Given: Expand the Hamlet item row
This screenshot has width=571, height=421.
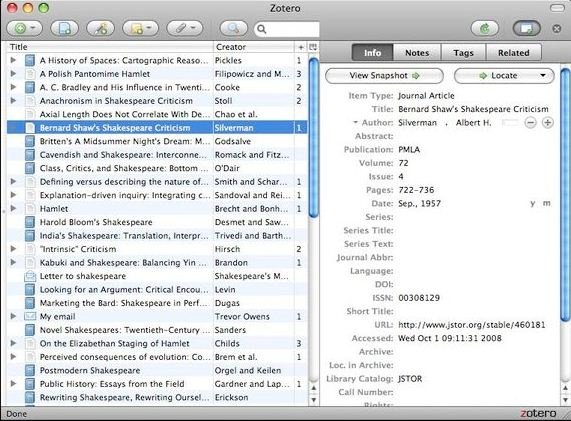Looking at the screenshot, I should [x=13, y=208].
